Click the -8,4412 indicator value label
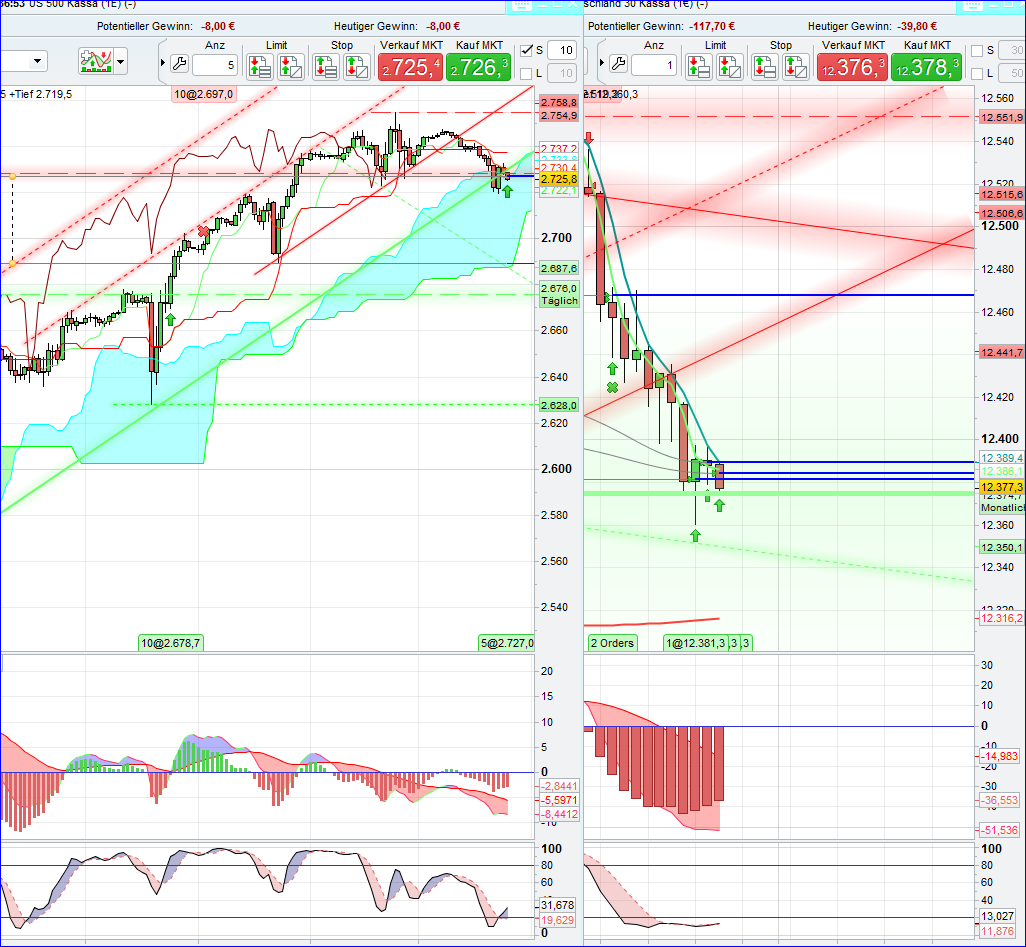This screenshot has height=947, width=1026. [559, 814]
